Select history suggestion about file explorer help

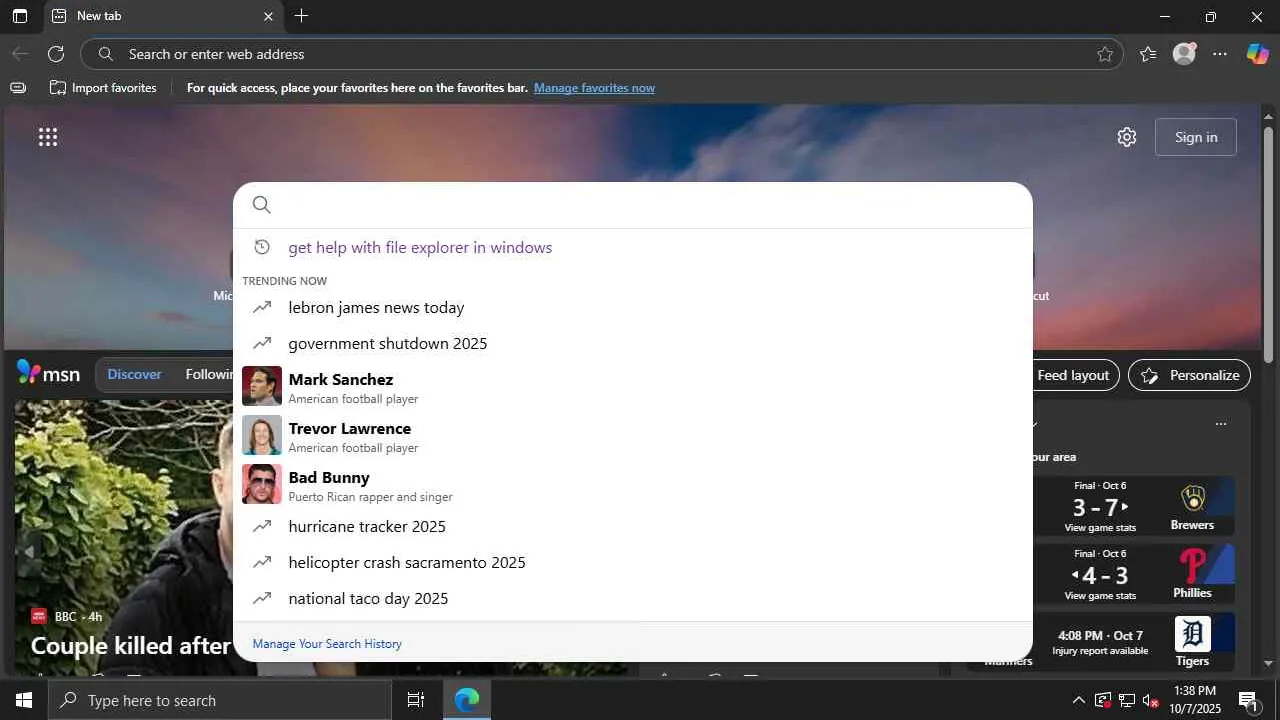click(x=633, y=247)
